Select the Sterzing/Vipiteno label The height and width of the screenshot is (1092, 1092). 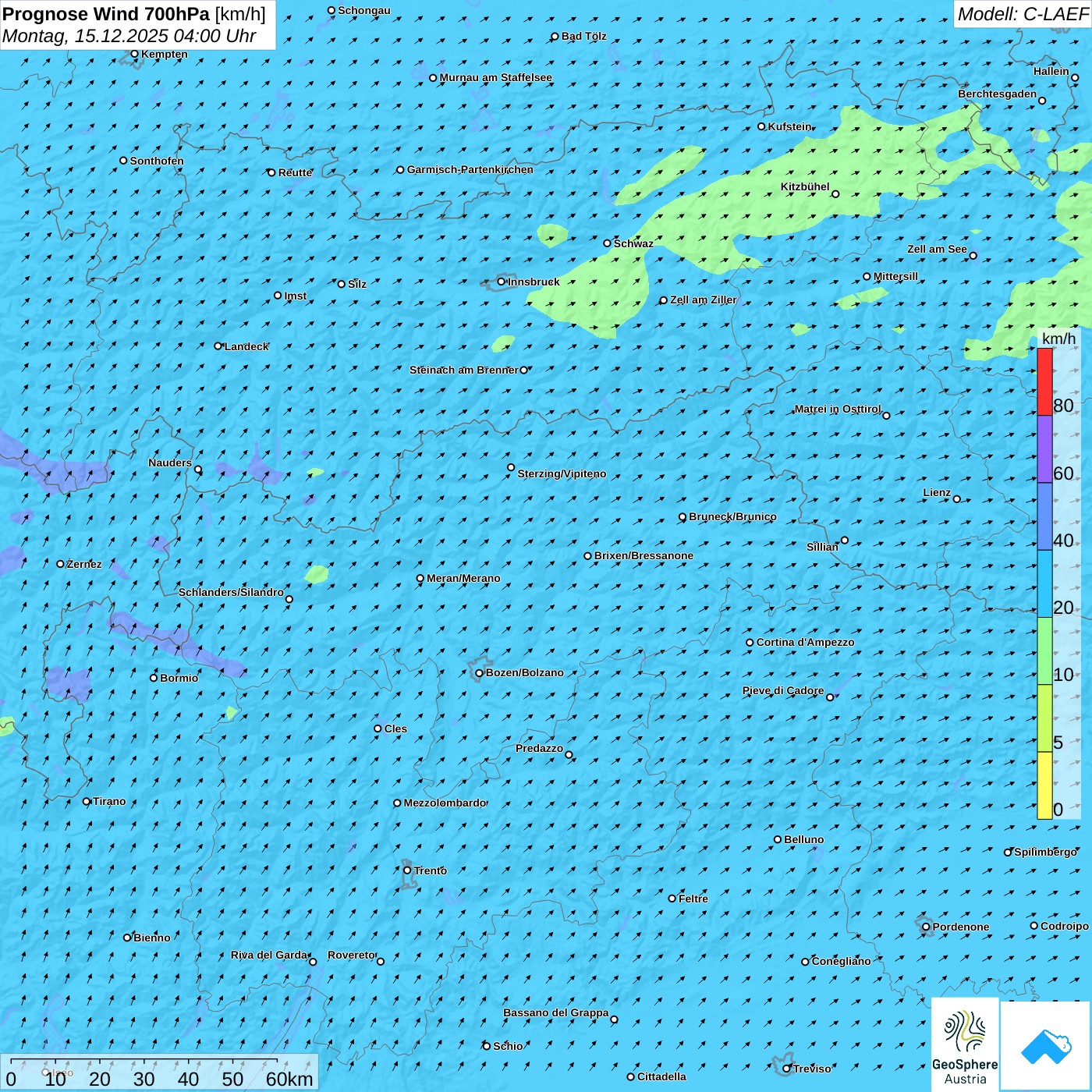[x=562, y=473]
